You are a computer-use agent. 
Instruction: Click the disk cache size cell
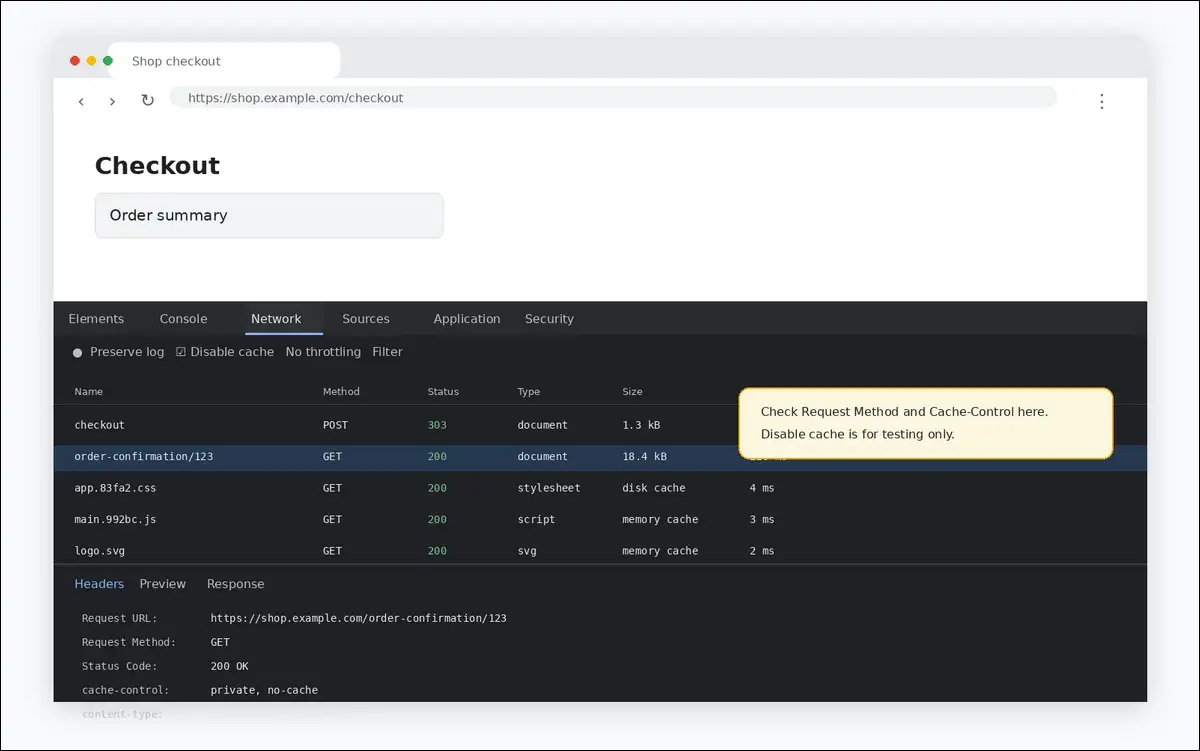654,488
